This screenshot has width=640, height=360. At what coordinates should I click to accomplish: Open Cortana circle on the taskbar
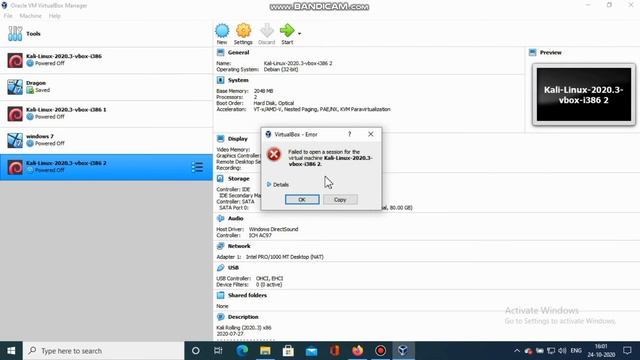coord(196,351)
